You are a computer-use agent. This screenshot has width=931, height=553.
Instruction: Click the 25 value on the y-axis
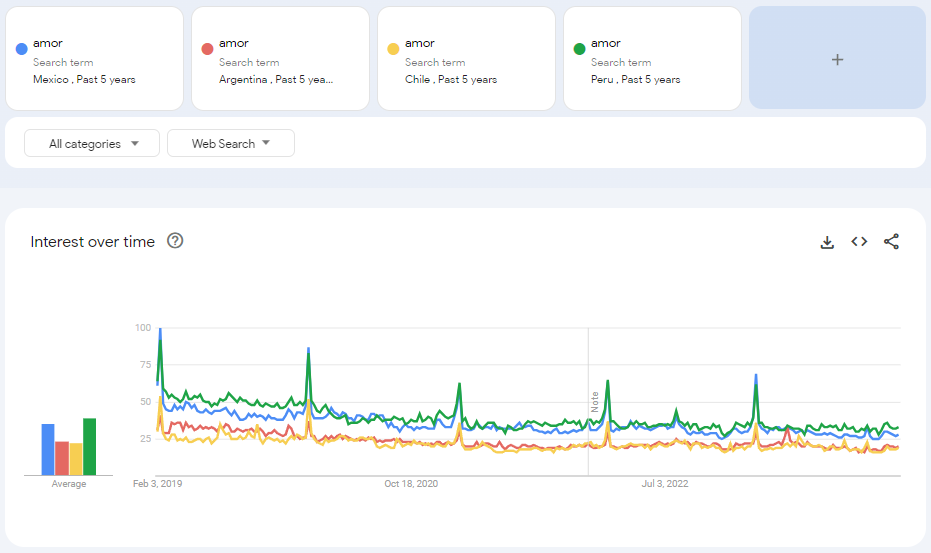click(x=145, y=438)
